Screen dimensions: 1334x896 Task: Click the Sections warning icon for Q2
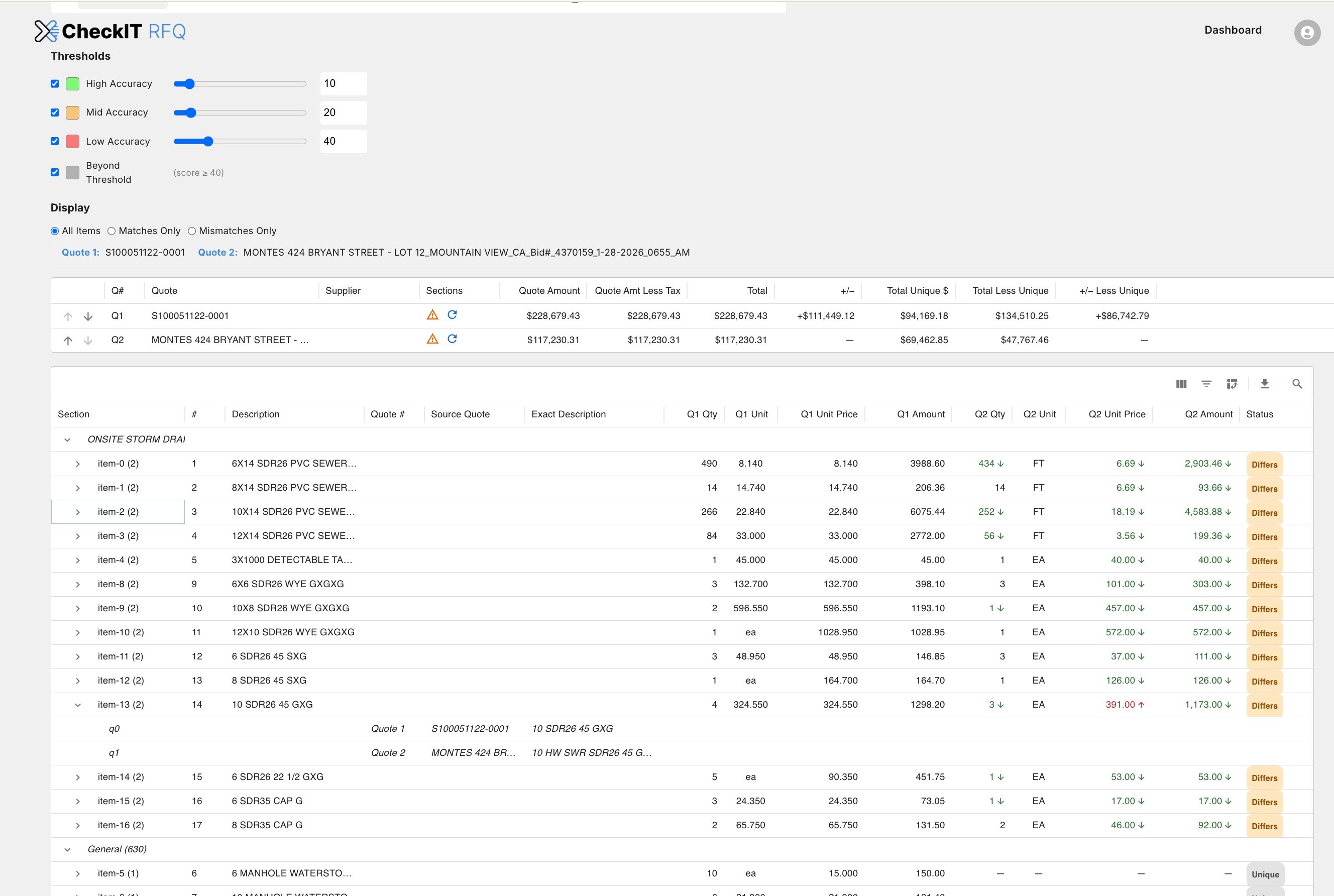point(432,339)
